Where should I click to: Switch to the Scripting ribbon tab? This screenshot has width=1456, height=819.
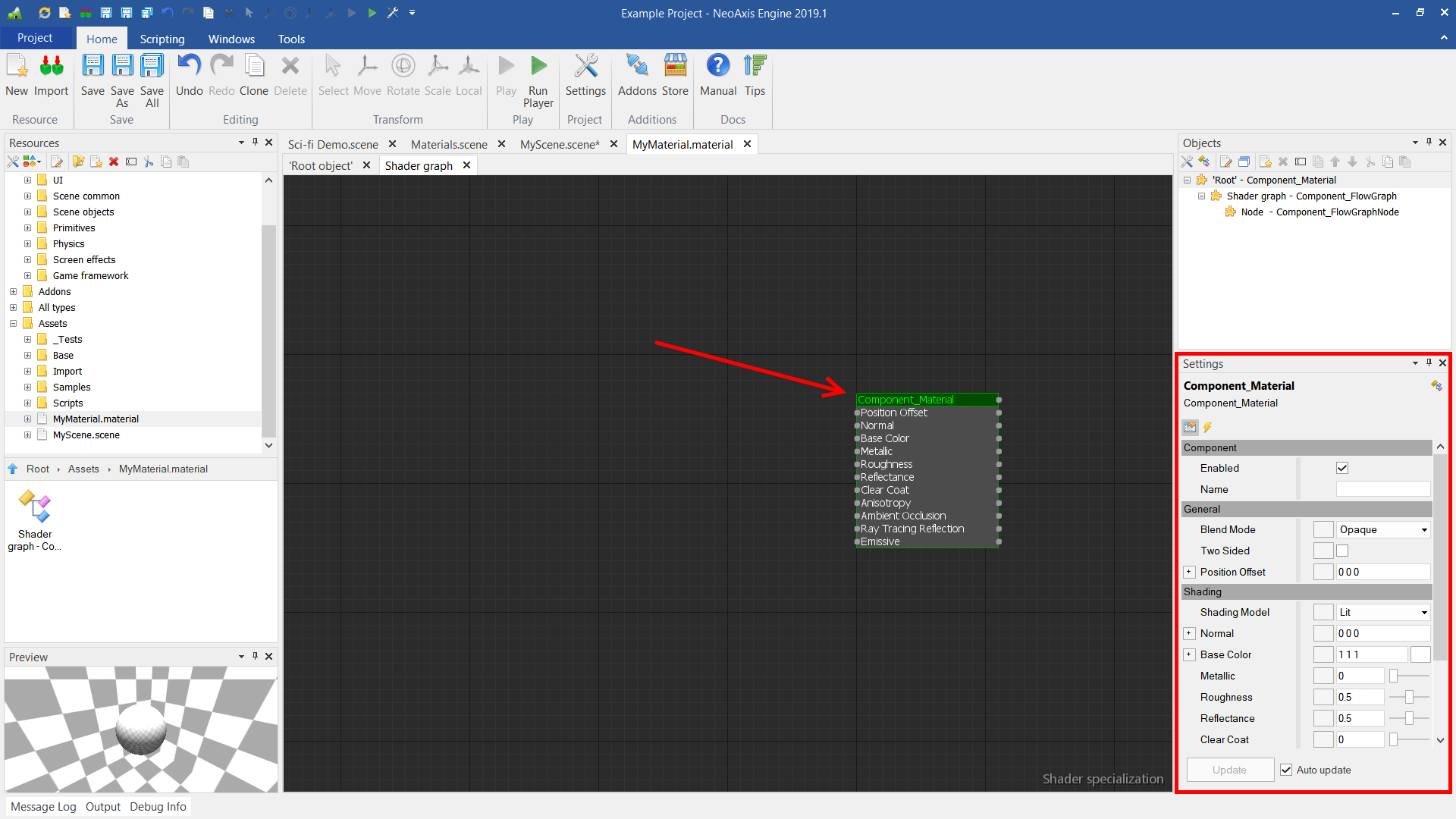(x=162, y=39)
